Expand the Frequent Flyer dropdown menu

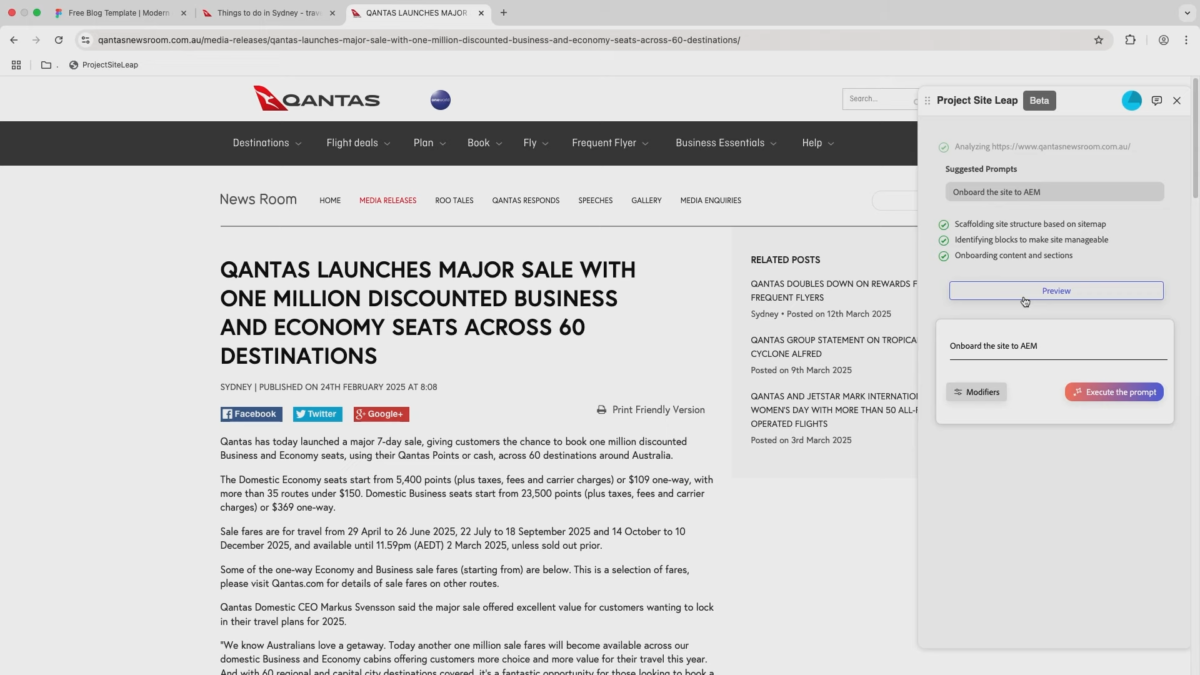coord(609,143)
